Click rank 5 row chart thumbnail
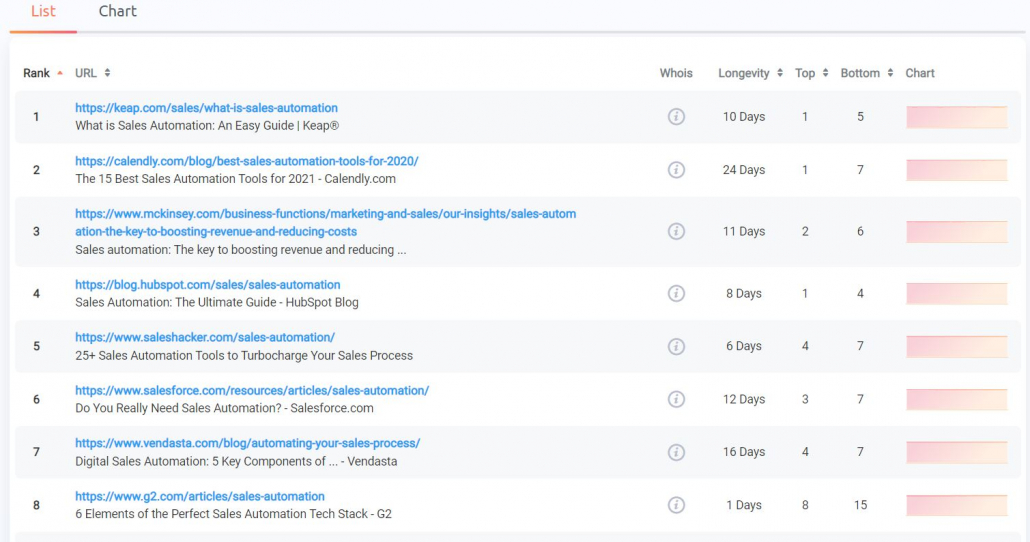The width and height of the screenshot is (1030, 542). pos(956,346)
